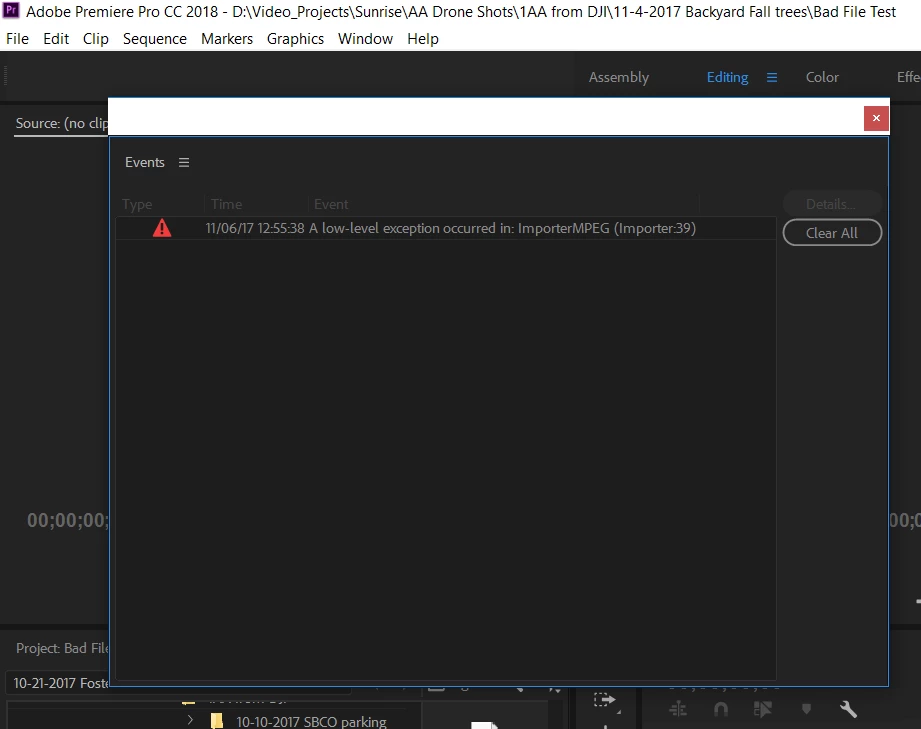
Task: Click the Time column header
Action: (x=226, y=204)
